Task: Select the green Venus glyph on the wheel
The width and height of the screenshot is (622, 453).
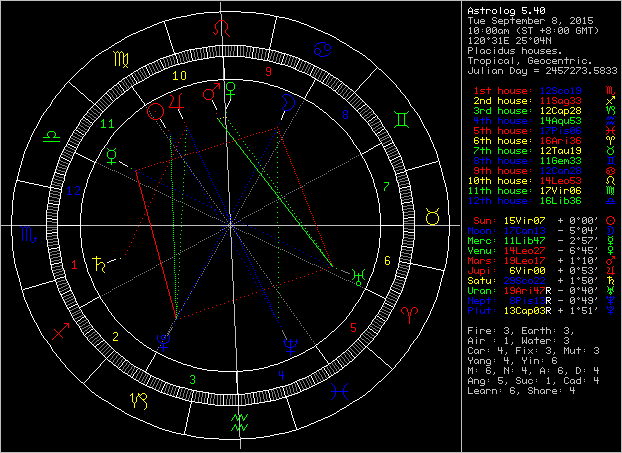Action: click(x=229, y=93)
